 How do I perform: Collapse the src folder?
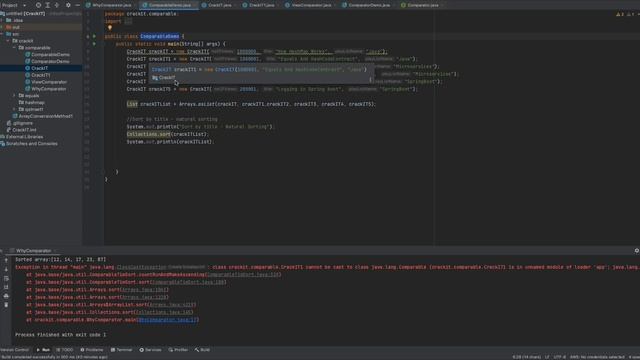click(x=3, y=34)
